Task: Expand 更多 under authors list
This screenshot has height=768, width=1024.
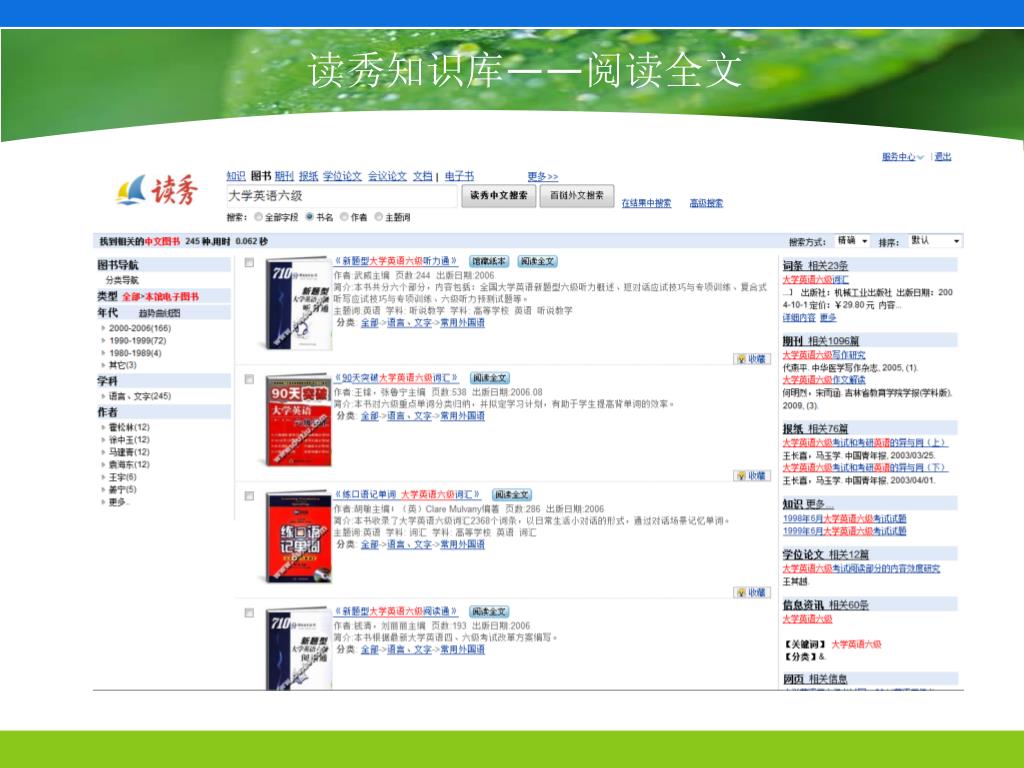Action: (118, 502)
